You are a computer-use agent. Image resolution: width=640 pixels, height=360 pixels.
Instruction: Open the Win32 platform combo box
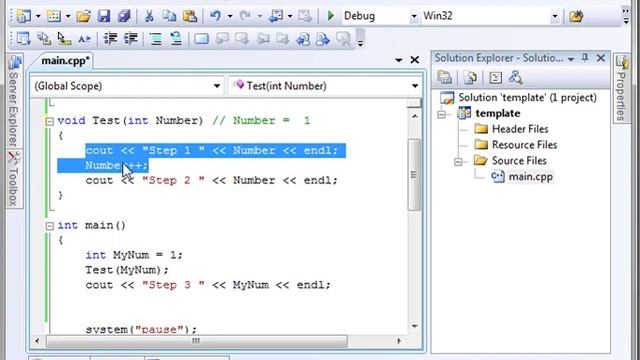point(490,16)
